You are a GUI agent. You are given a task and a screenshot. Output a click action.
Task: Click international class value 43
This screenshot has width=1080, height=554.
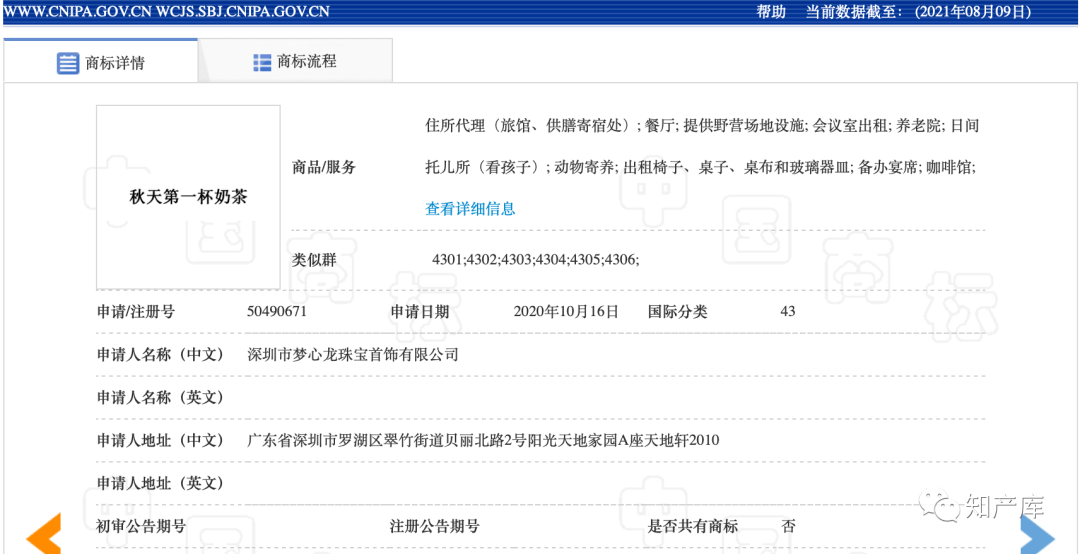coord(788,311)
